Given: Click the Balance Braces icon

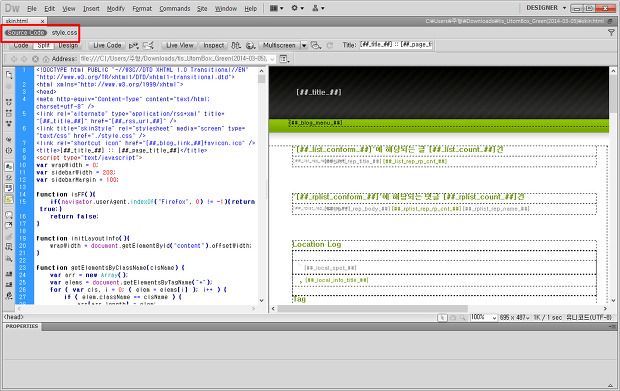Looking at the screenshot, I should coord(9,151).
